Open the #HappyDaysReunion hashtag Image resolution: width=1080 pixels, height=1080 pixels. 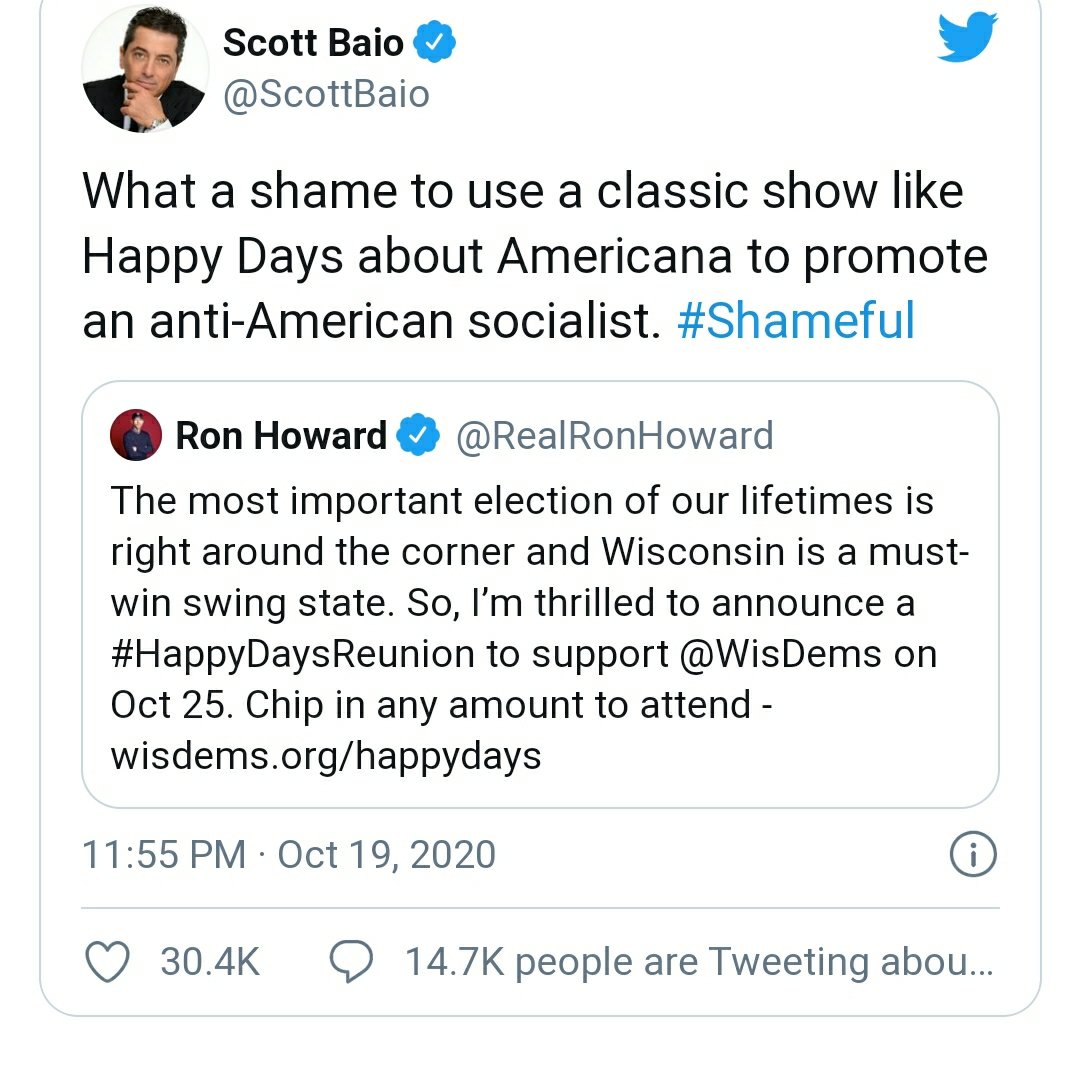point(292,653)
